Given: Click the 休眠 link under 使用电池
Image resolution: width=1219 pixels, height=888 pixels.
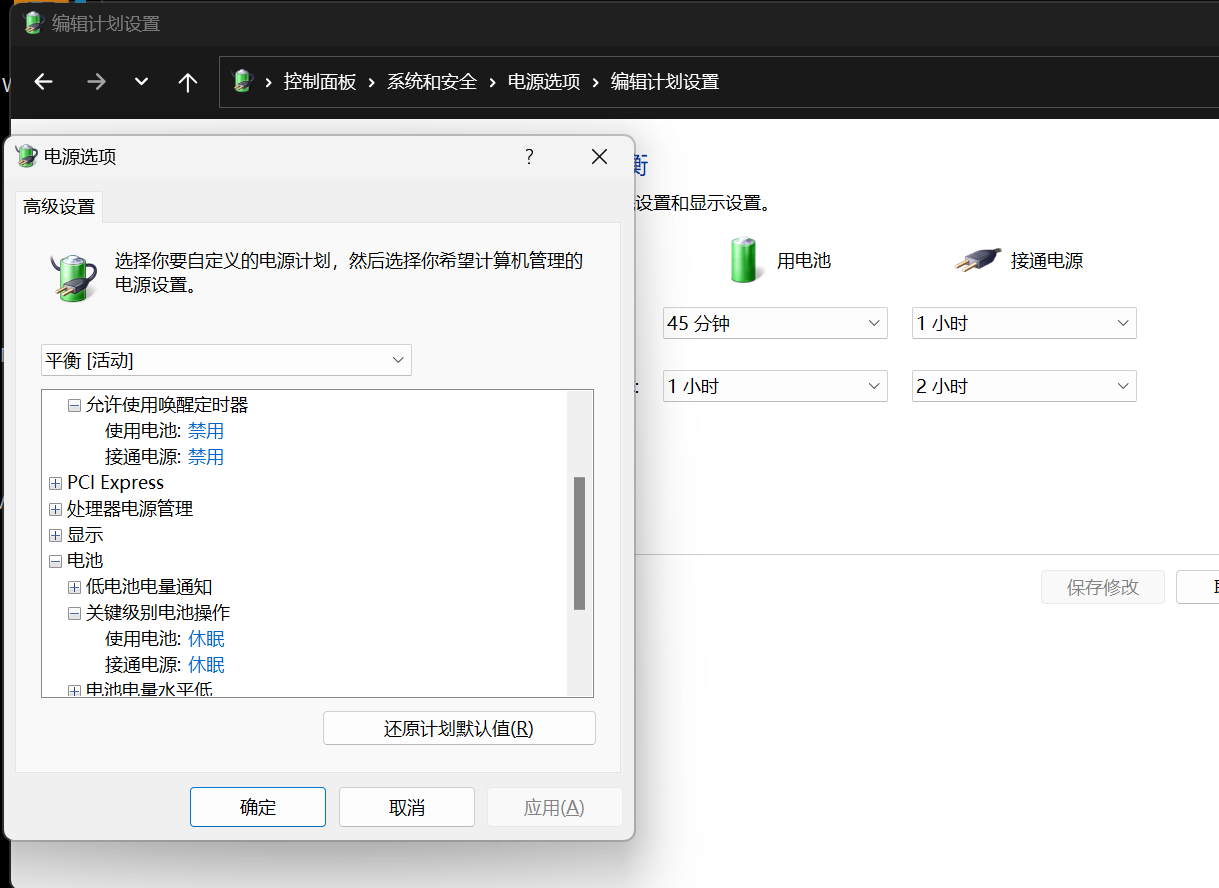Looking at the screenshot, I should click(x=206, y=638).
